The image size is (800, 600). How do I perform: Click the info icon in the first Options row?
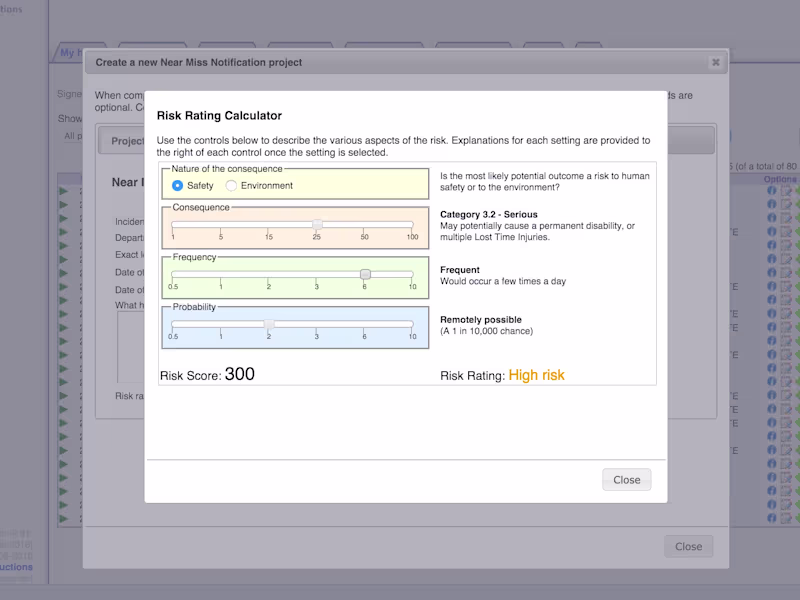[772, 190]
